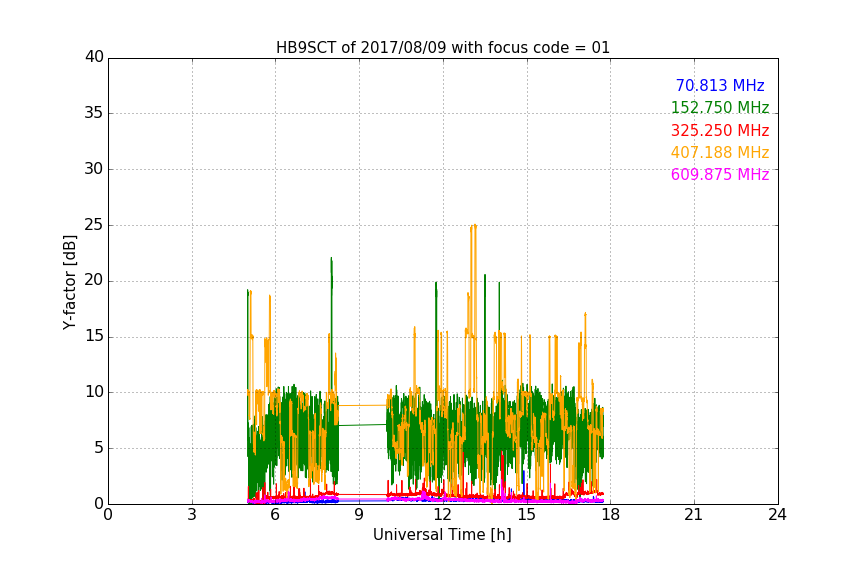Click x-axis tick label 6
Screen dimensions: 864x576
[x=276, y=515]
